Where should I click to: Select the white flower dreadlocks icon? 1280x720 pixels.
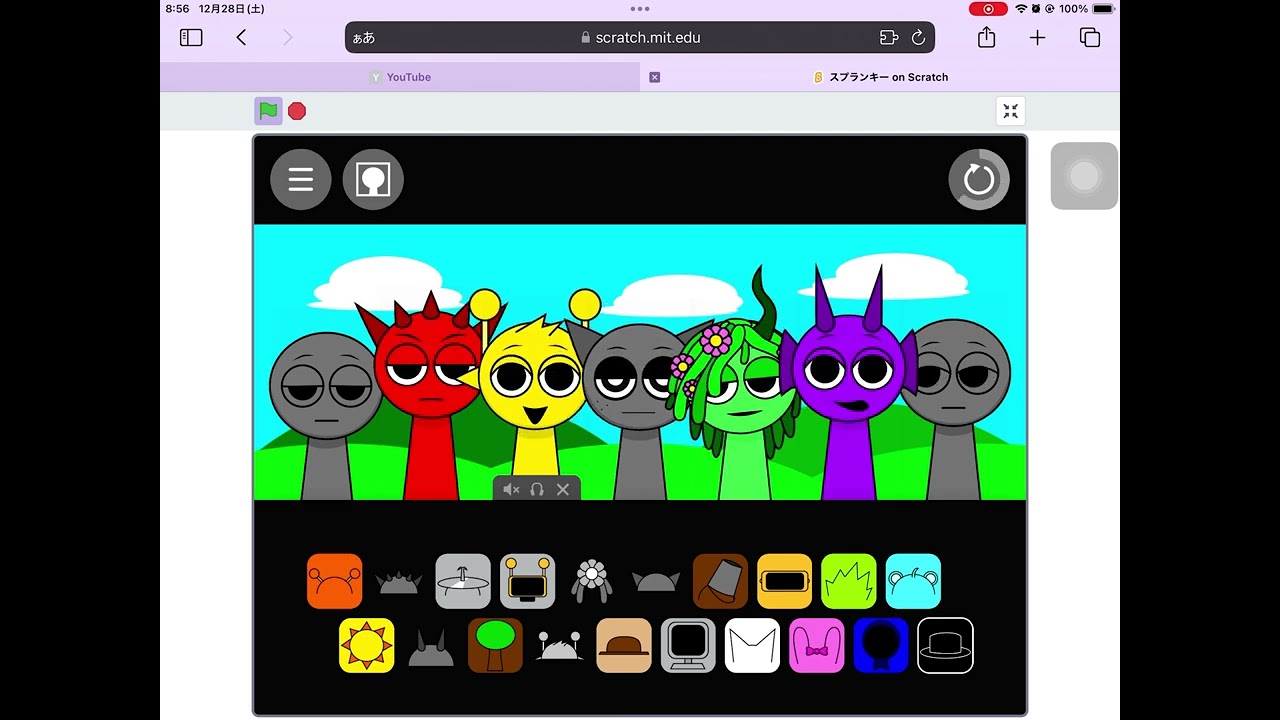(591, 581)
